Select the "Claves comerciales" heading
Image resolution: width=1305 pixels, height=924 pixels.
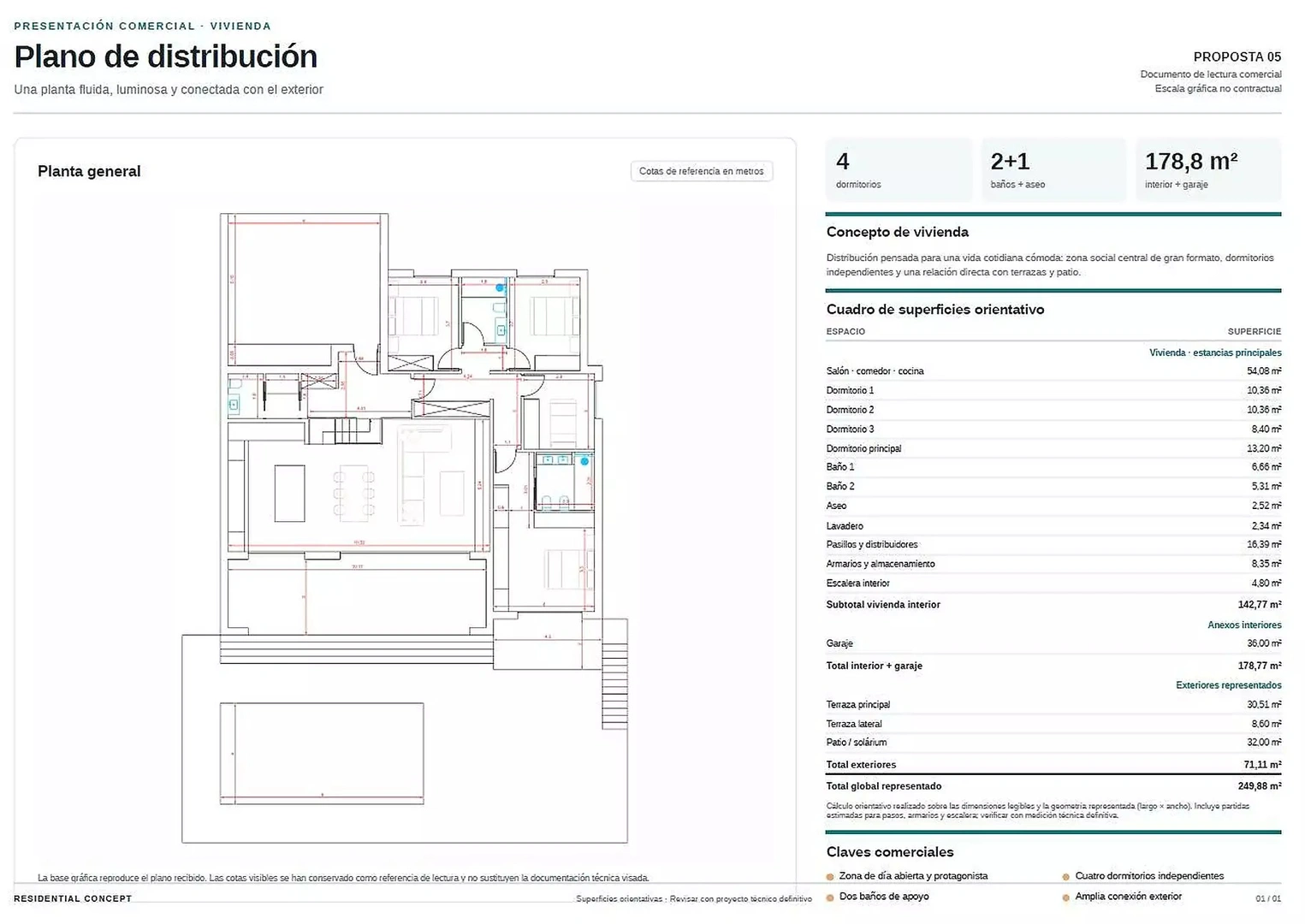(x=890, y=852)
